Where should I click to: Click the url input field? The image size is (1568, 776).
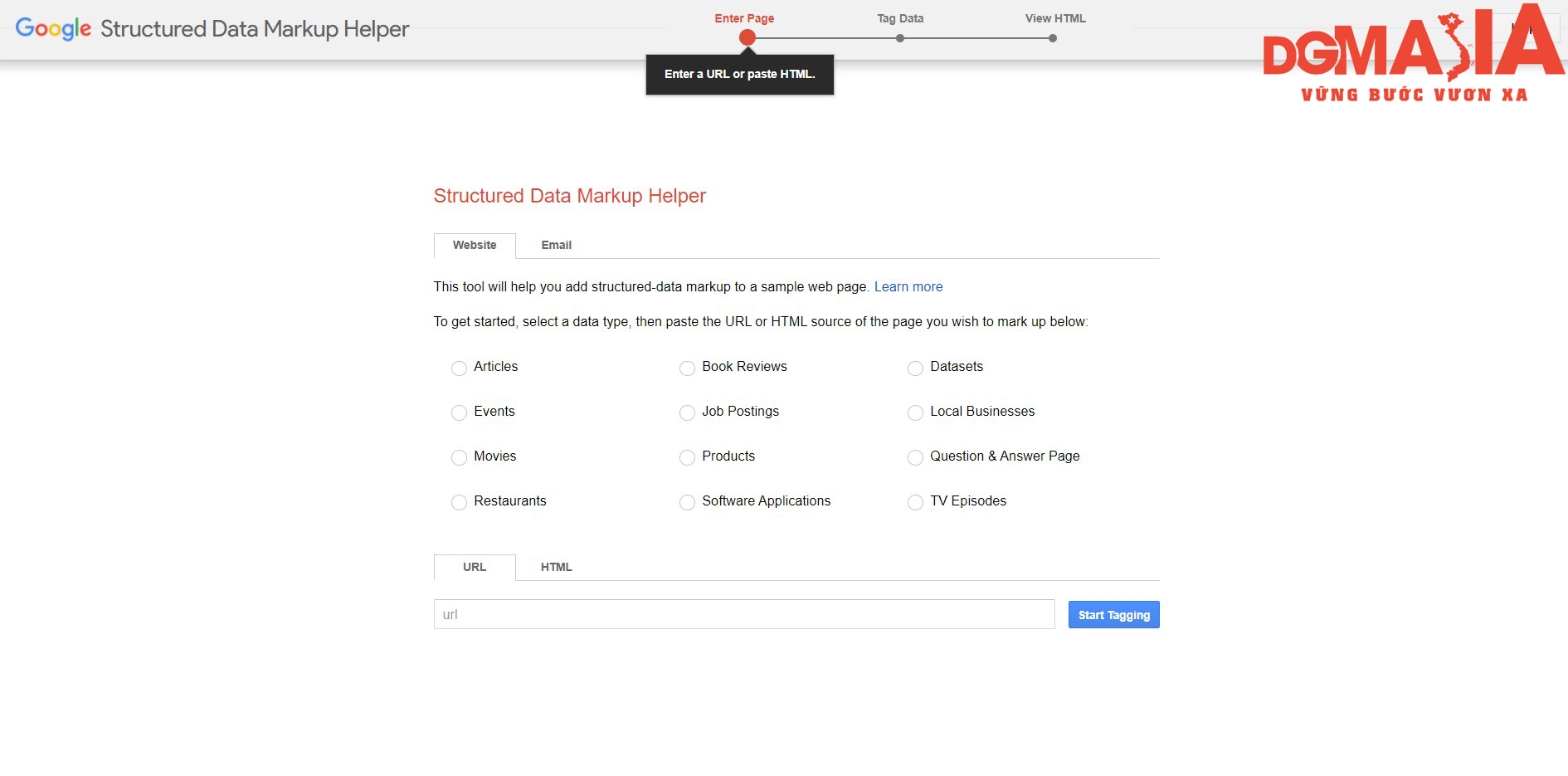point(744,614)
